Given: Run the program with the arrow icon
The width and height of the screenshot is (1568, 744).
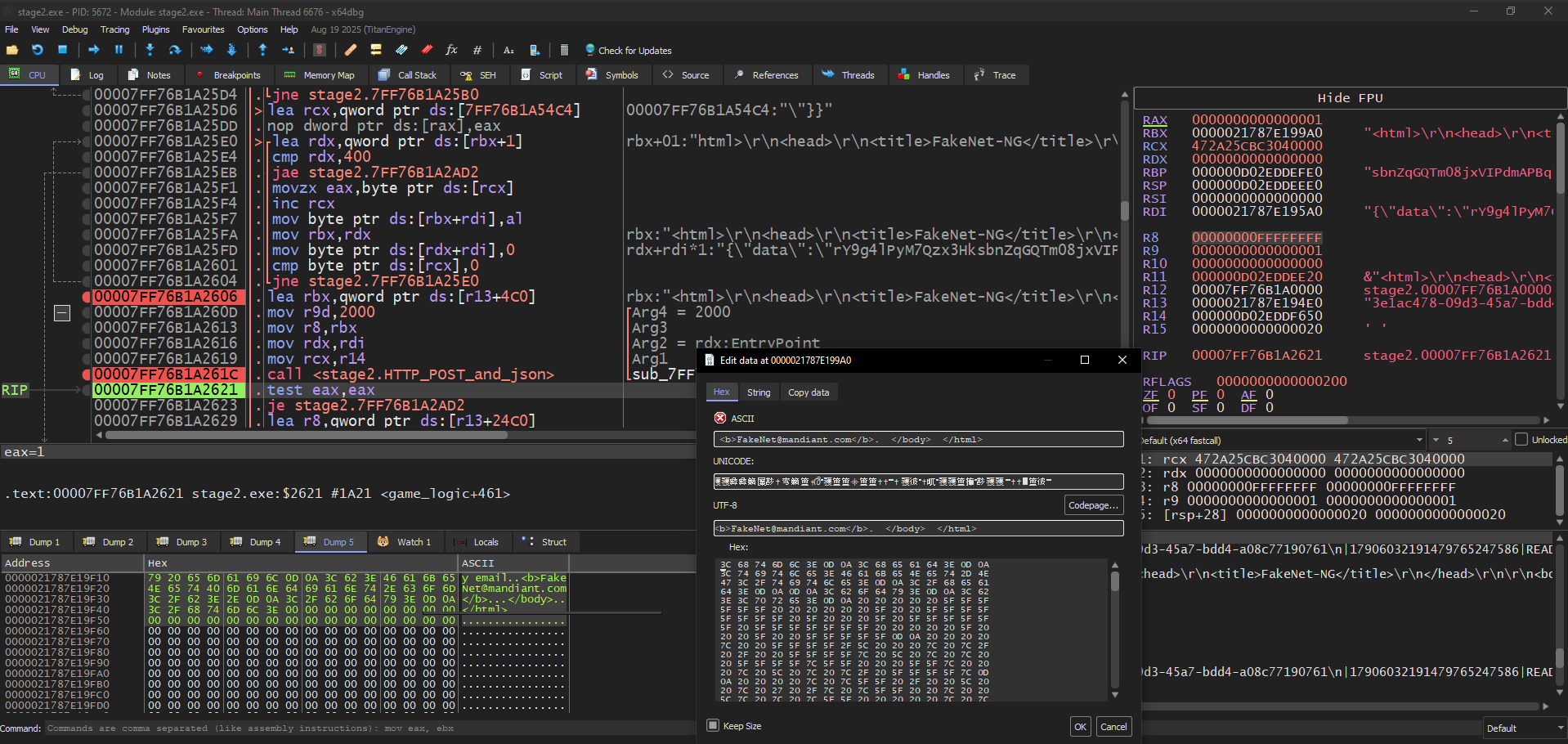Looking at the screenshot, I should tap(94, 50).
